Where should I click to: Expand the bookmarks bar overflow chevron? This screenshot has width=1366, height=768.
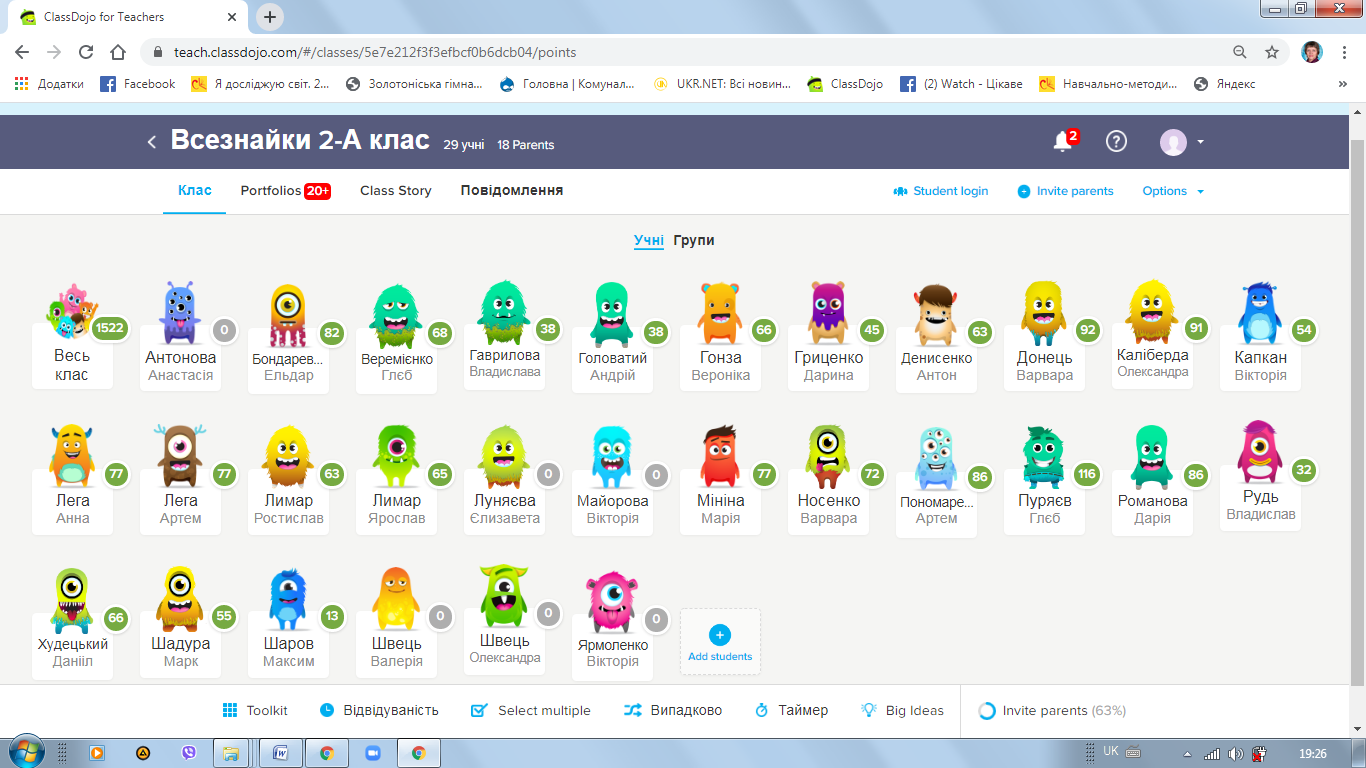[x=1342, y=84]
